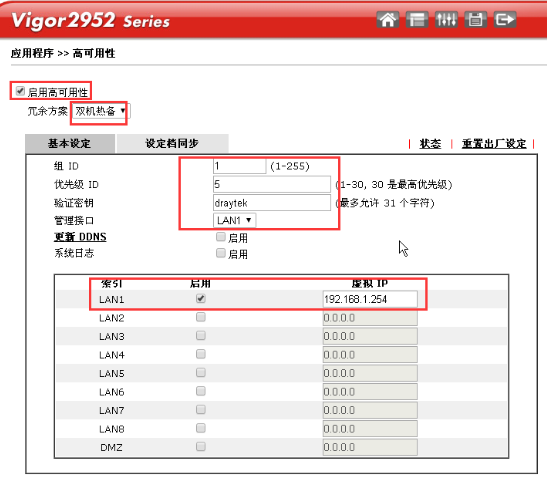
Task: Click the logout arrow icon
Action: [505, 20]
